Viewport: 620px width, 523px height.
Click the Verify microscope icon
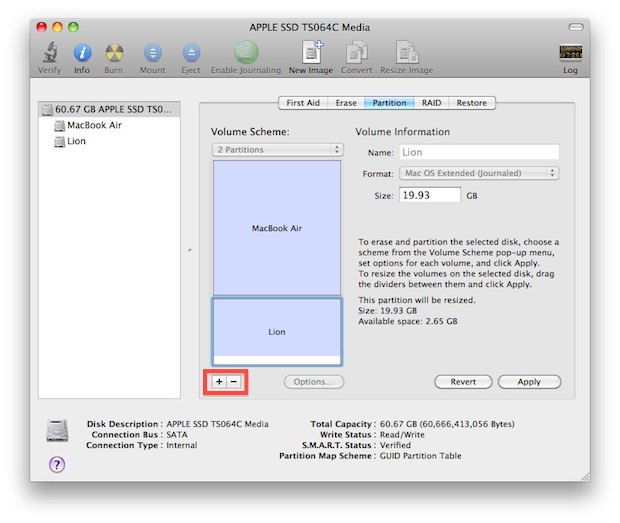pos(50,53)
